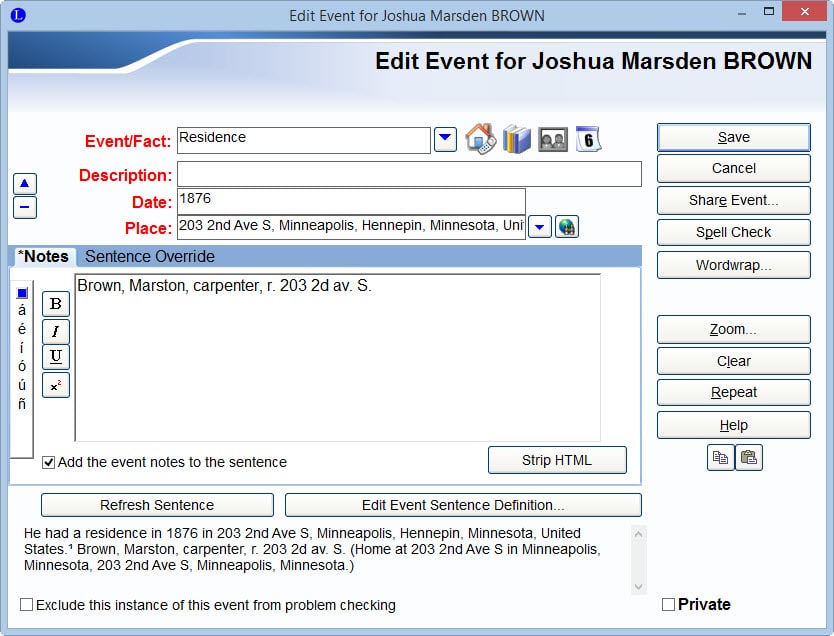The height and width of the screenshot is (636, 834).
Task: Open Edit Event Sentence Definition
Action: pos(463,505)
